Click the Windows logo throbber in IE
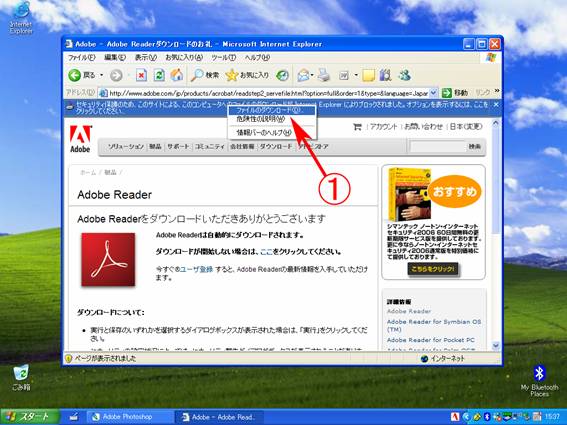The image size is (567, 425). click(x=491, y=57)
